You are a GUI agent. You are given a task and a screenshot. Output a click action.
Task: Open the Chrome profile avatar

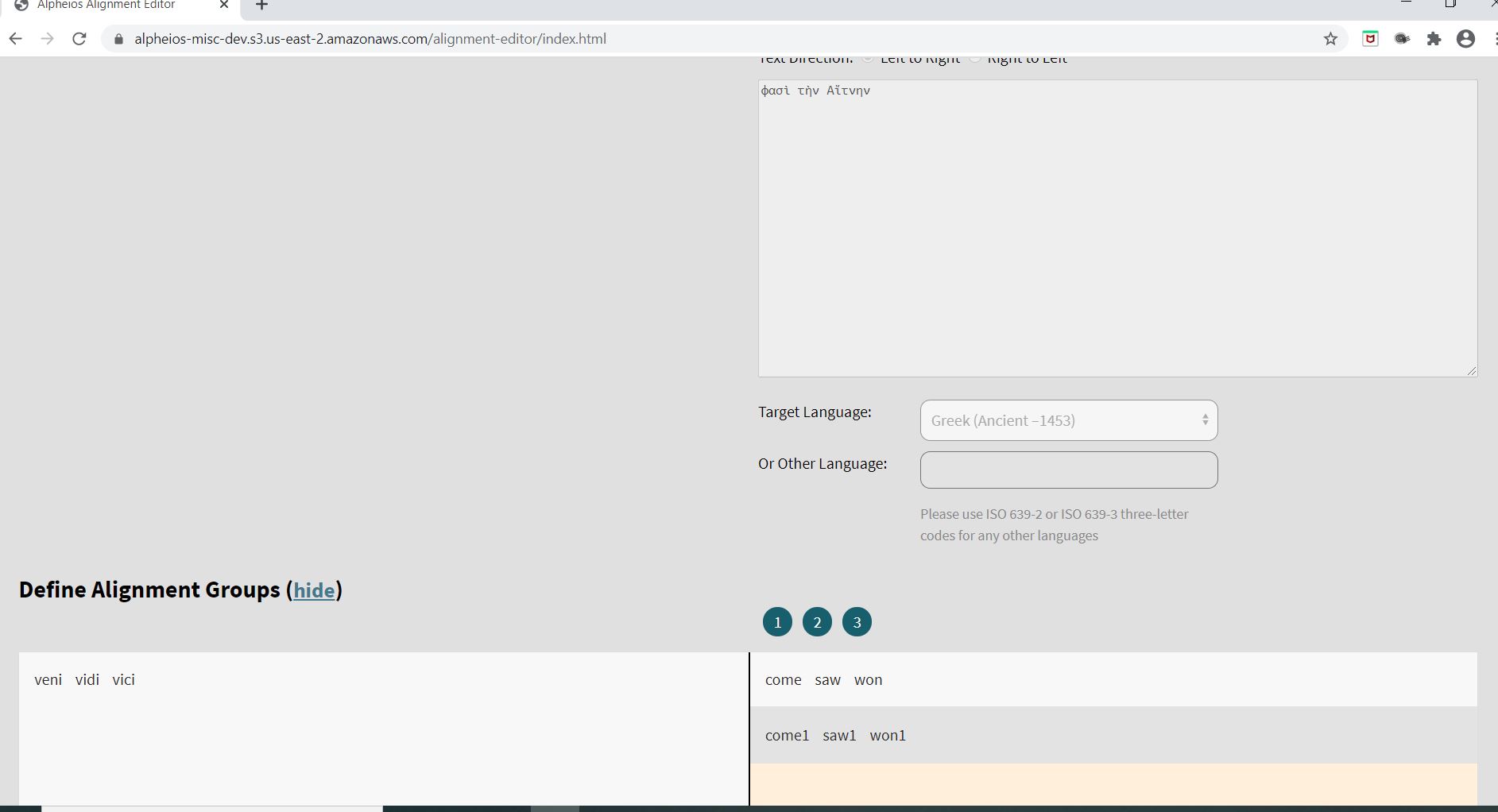click(x=1466, y=38)
